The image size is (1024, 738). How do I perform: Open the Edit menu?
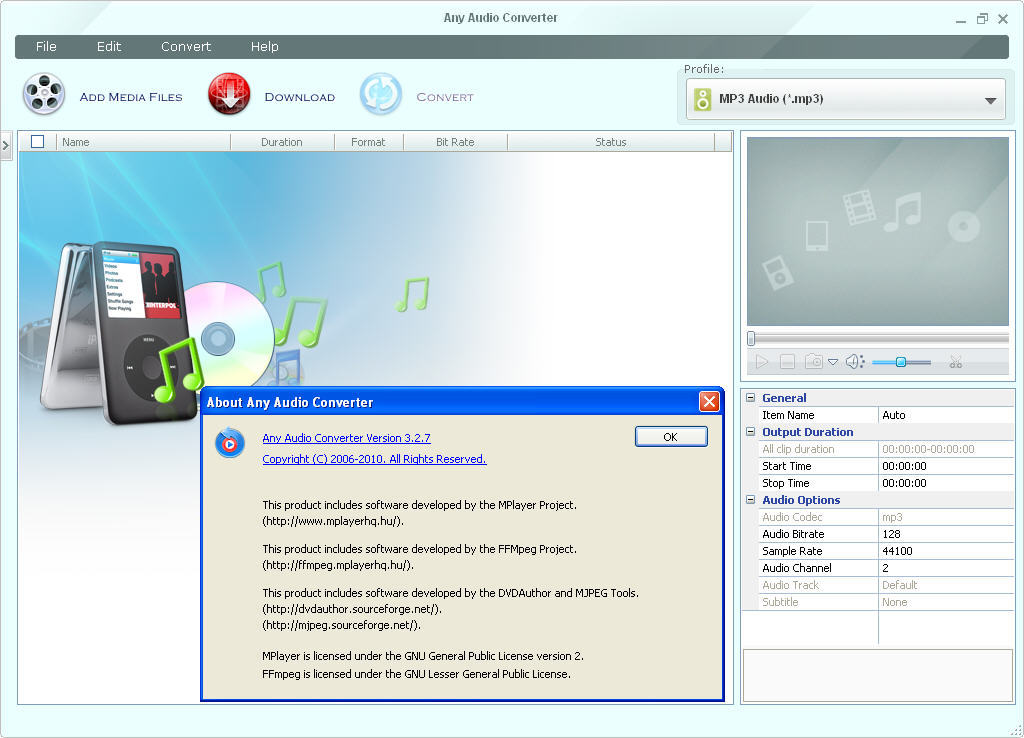pos(109,46)
